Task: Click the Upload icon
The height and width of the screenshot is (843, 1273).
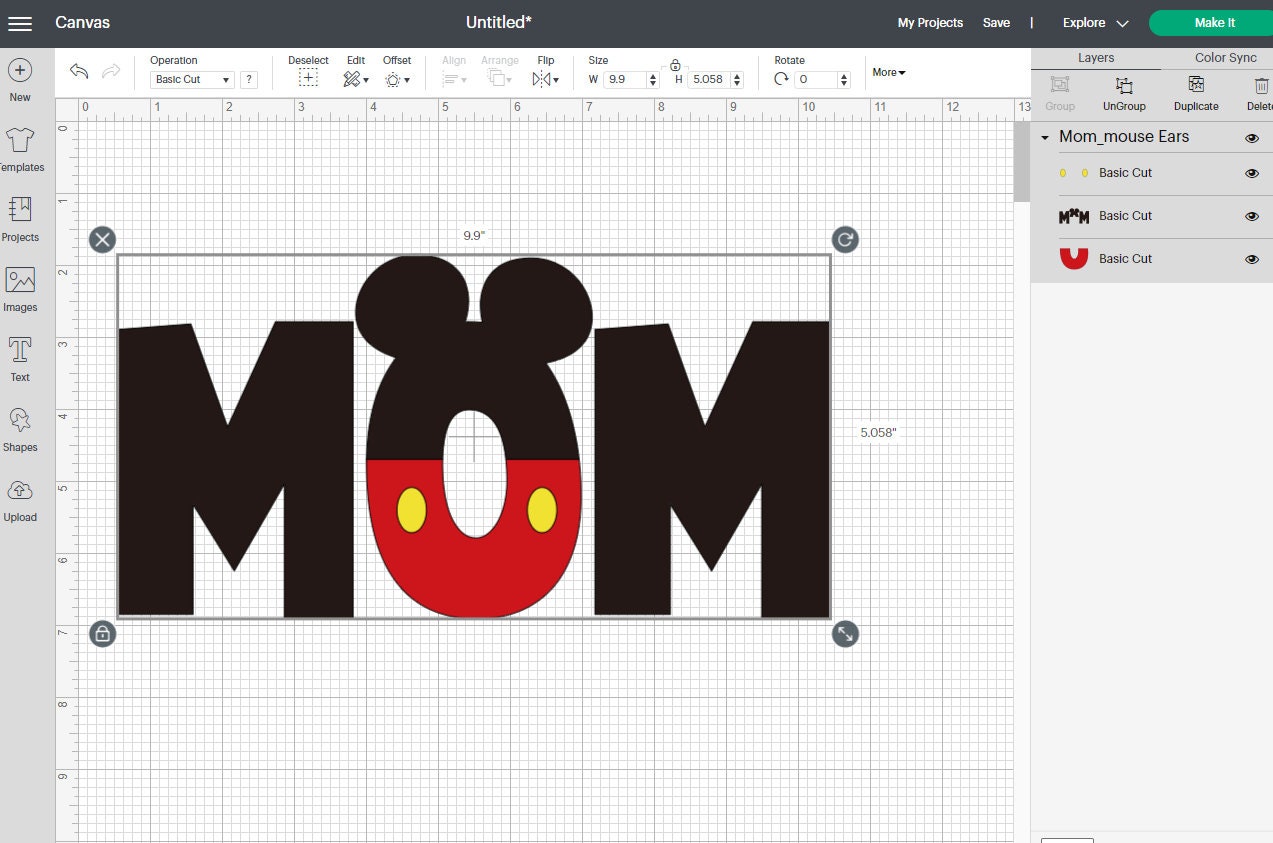Action: point(20,497)
